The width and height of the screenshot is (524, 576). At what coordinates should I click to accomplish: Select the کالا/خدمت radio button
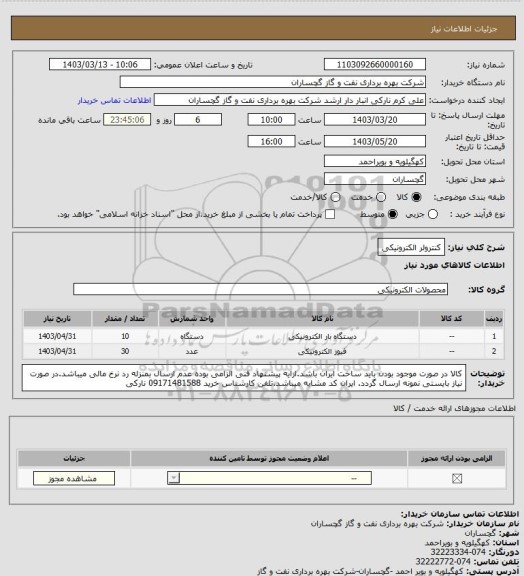(x=335, y=197)
